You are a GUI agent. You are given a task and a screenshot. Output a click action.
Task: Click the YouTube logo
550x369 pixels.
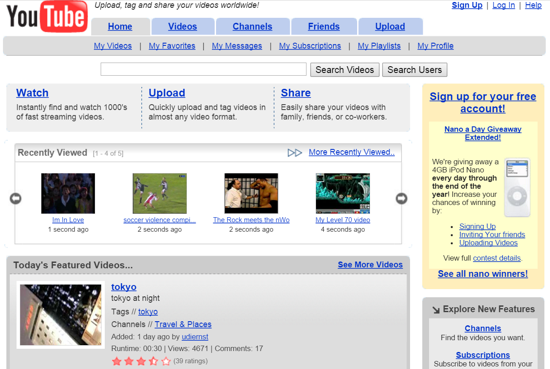[x=47, y=16]
